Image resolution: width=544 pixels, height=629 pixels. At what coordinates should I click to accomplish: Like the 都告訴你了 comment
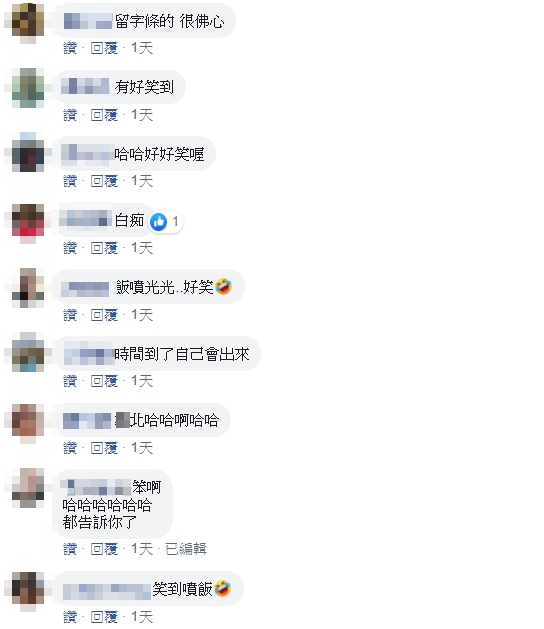(70, 549)
